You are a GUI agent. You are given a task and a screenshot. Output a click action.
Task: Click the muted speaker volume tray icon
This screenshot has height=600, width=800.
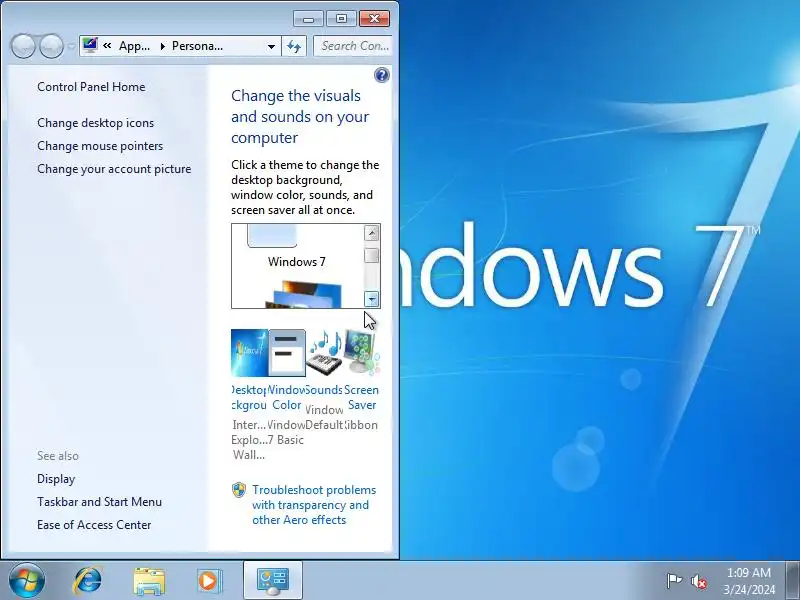point(698,581)
